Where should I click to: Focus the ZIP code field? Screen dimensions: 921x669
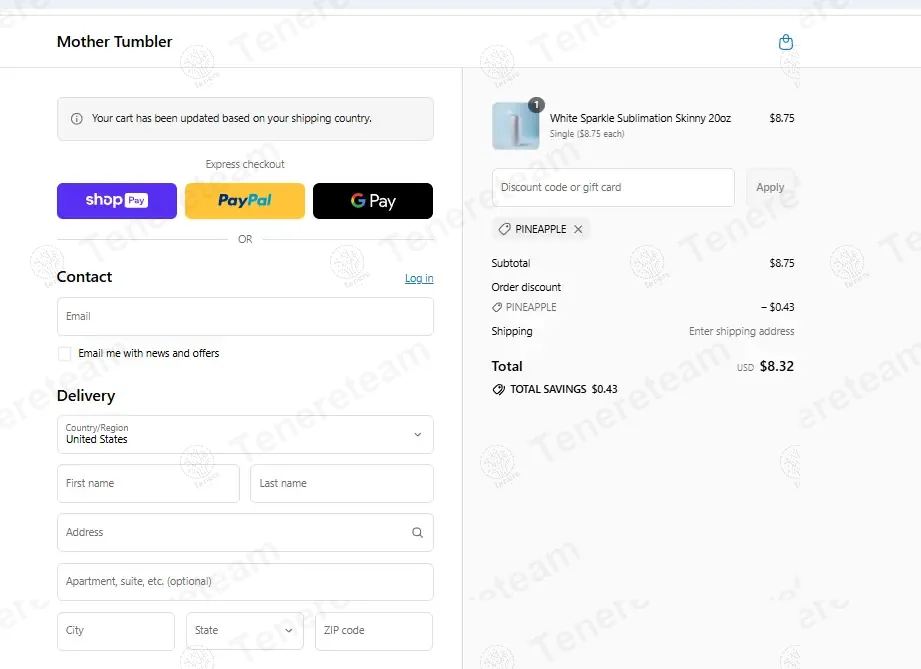click(x=374, y=631)
